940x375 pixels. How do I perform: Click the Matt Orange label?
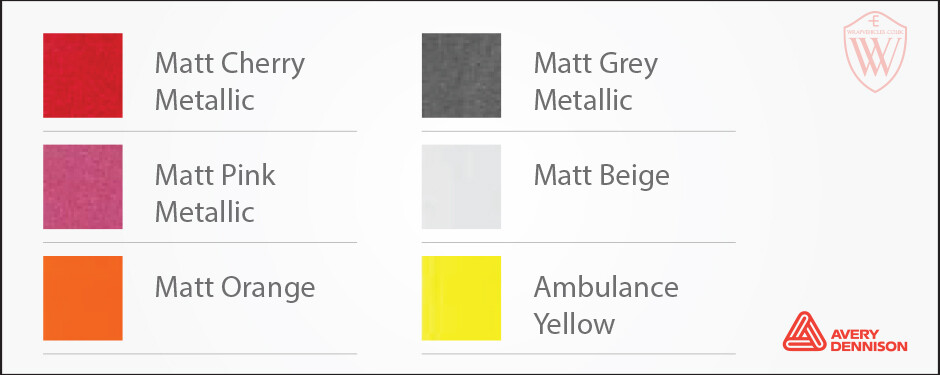(x=235, y=288)
